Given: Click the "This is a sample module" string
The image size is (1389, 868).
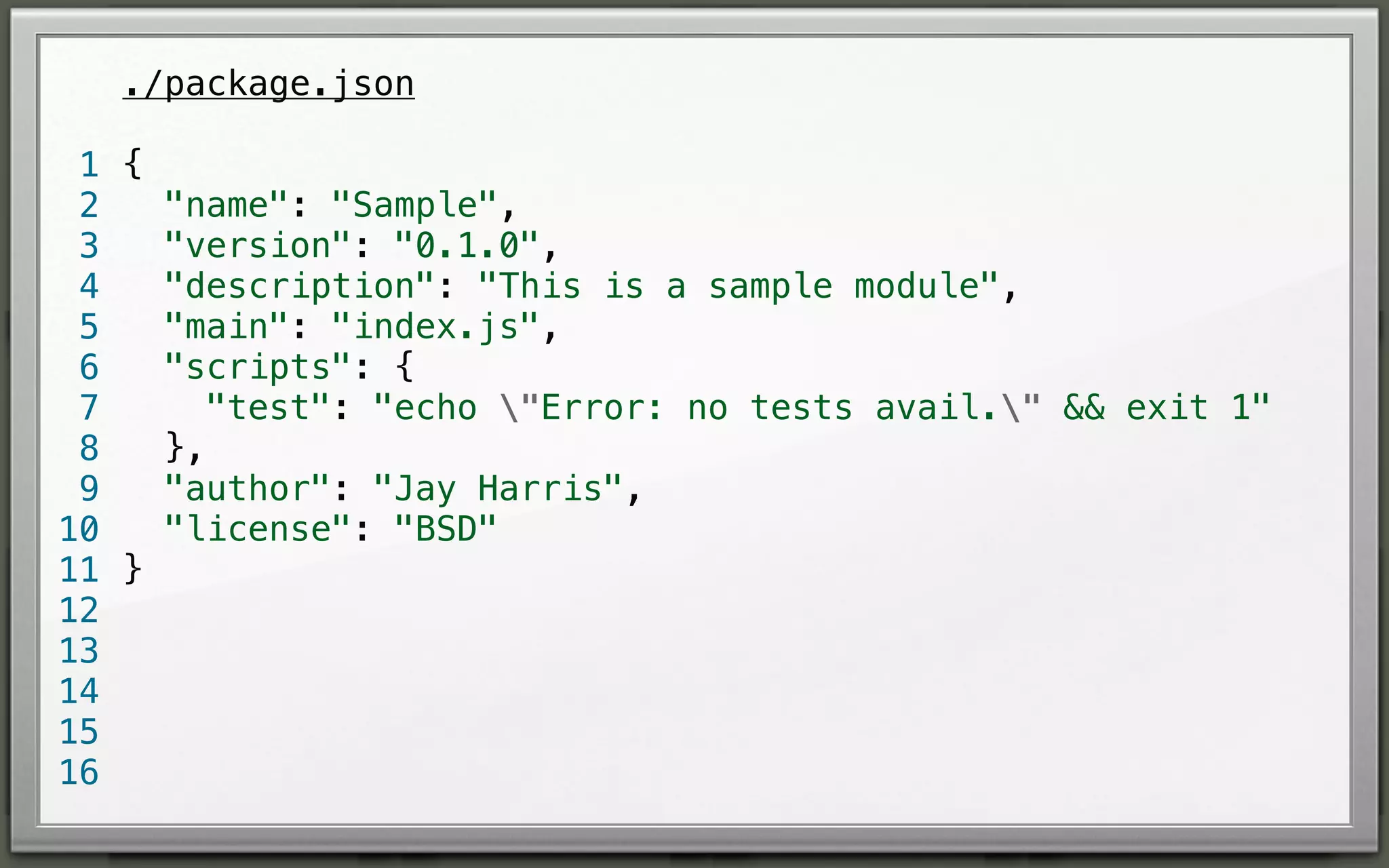Looking at the screenshot, I should click(738, 285).
